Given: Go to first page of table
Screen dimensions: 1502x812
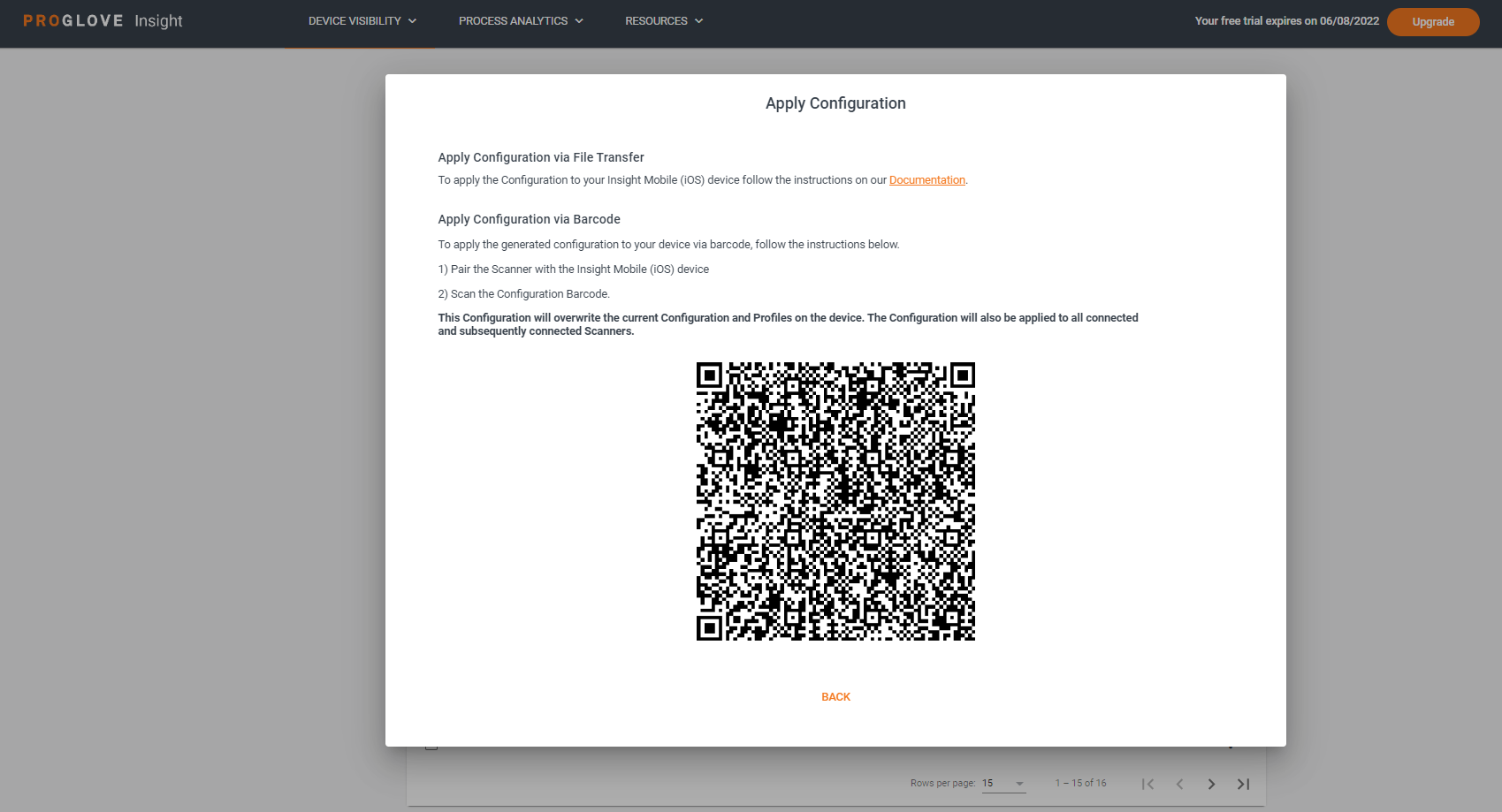Looking at the screenshot, I should (x=1147, y=784).
